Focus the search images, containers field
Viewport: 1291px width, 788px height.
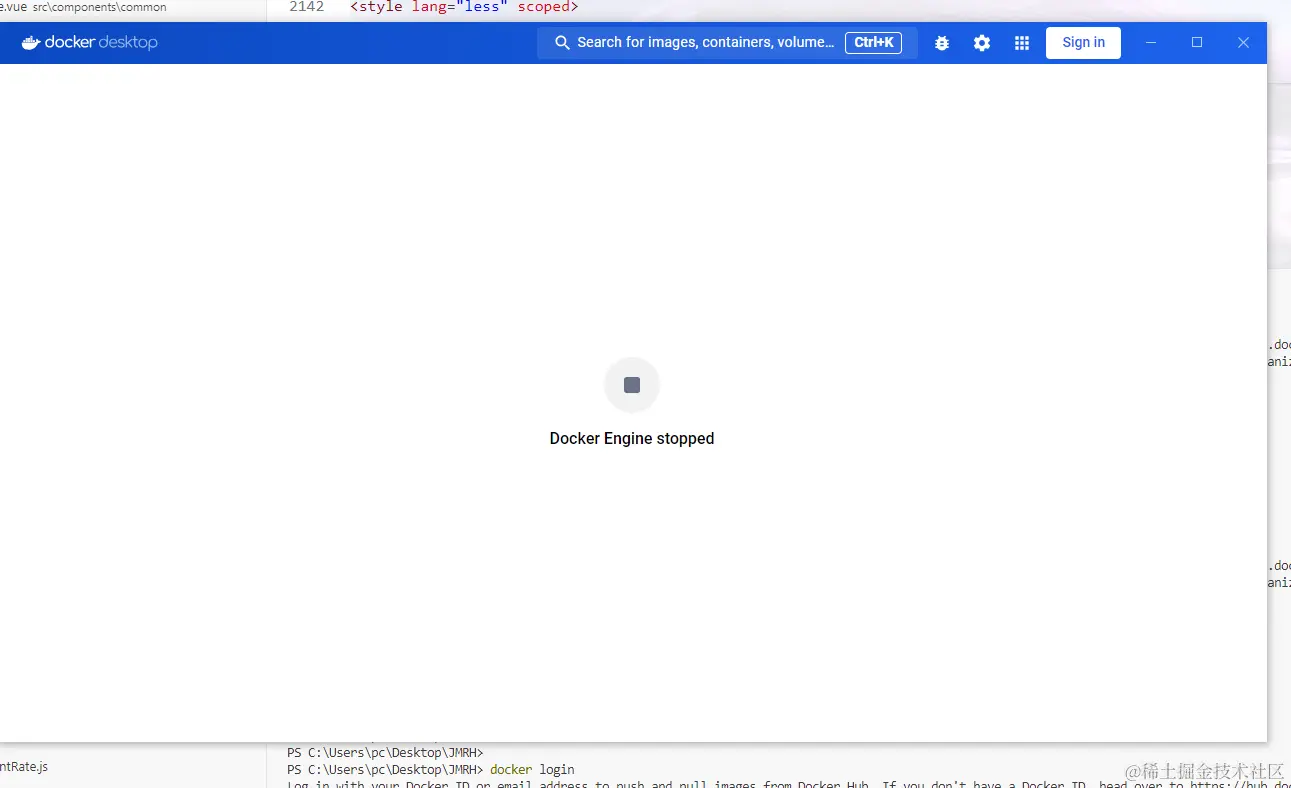pos(727,43)
